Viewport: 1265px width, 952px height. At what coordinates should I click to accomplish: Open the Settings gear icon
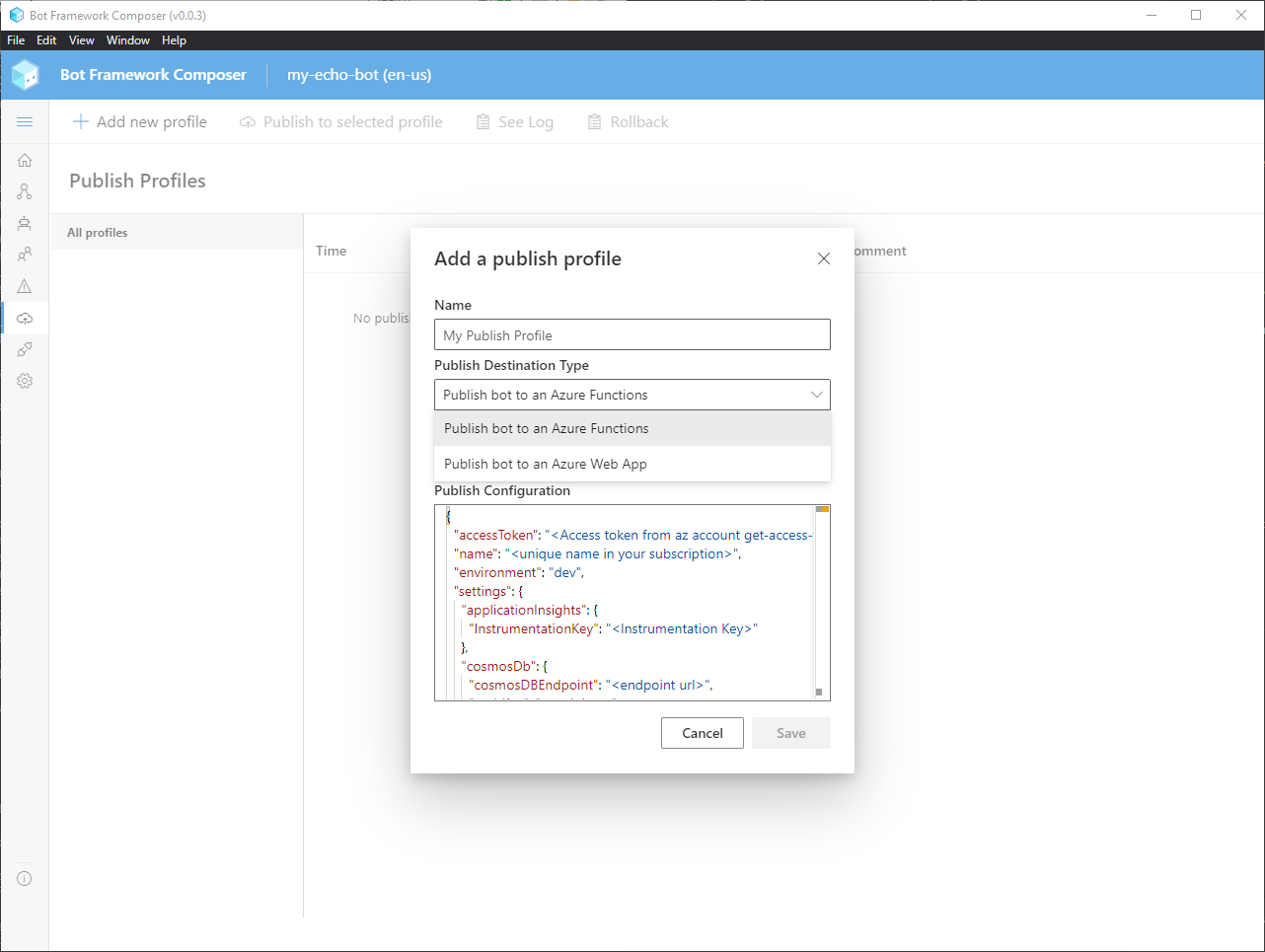[25, 381]
